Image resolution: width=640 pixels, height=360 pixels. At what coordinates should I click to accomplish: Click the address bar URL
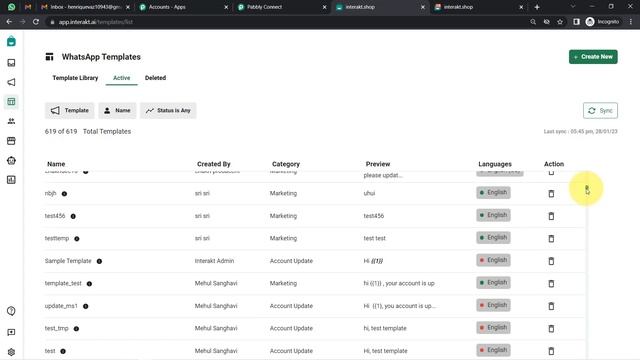(x=96, y=22)
